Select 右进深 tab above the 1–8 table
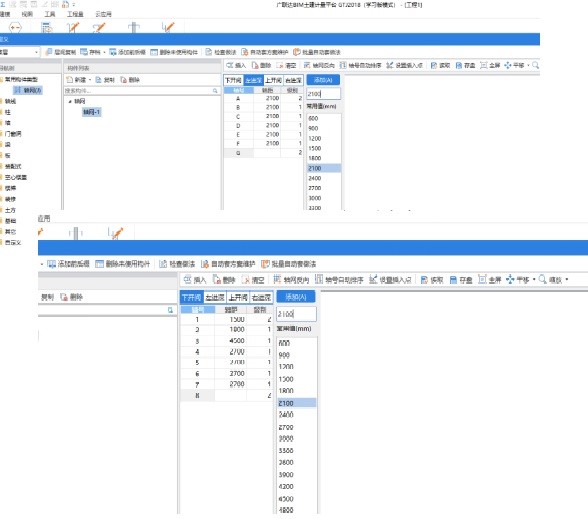The image size is (588, 519). 261,297
